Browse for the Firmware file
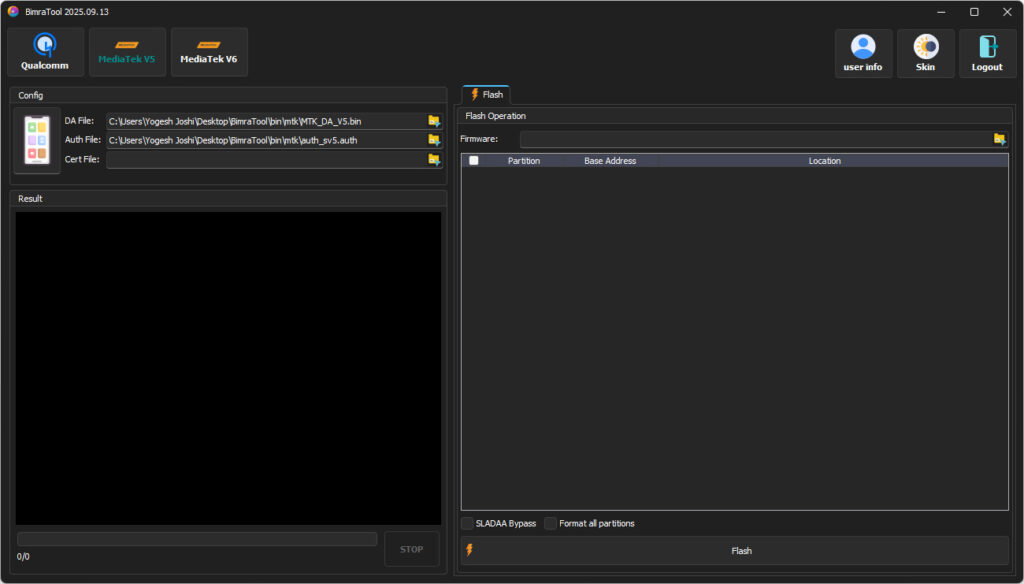Viewport: 1024px width, 584px height. (999, 139)
